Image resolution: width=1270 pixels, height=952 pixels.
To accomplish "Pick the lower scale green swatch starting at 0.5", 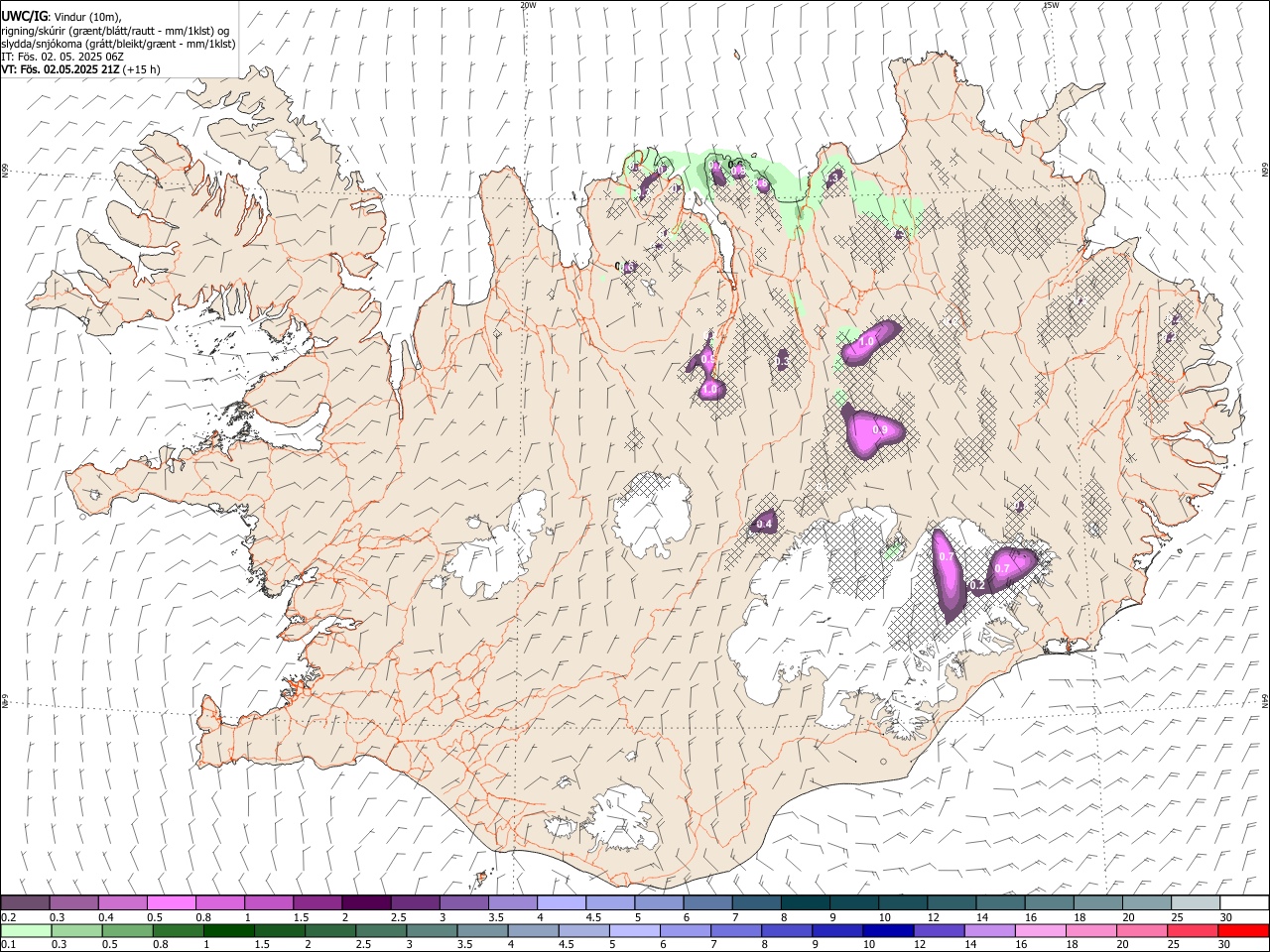I will (x=127, y=930).
